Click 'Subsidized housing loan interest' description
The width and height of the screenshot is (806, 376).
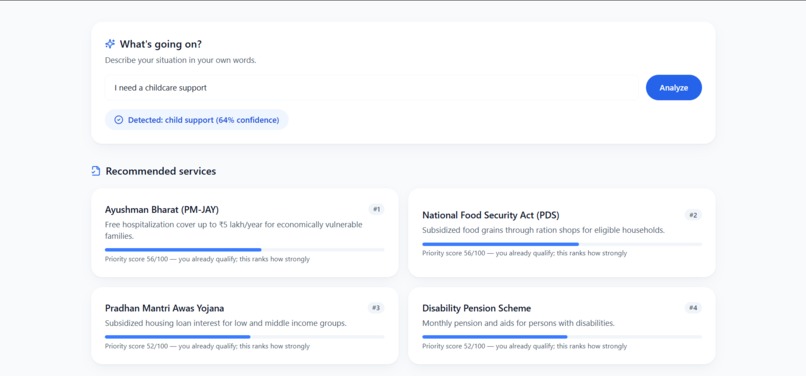[x=226, y=324]
